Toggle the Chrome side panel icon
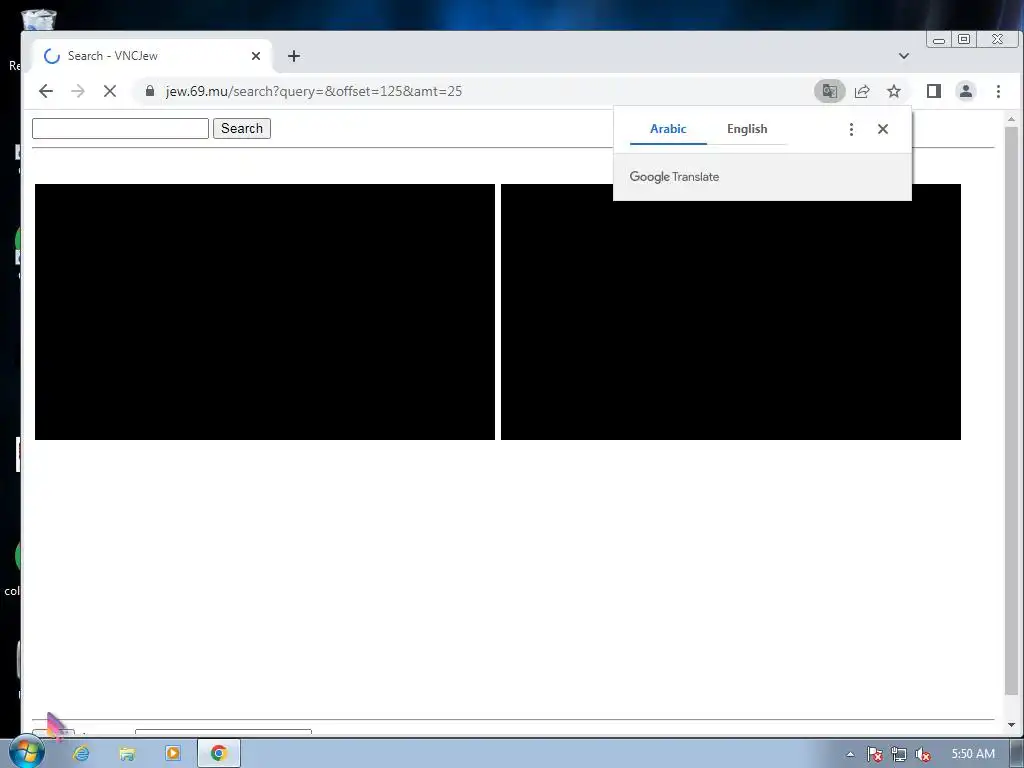This screenshot has width=1024, height=768. pyautogui.click(x=934, y=91)
